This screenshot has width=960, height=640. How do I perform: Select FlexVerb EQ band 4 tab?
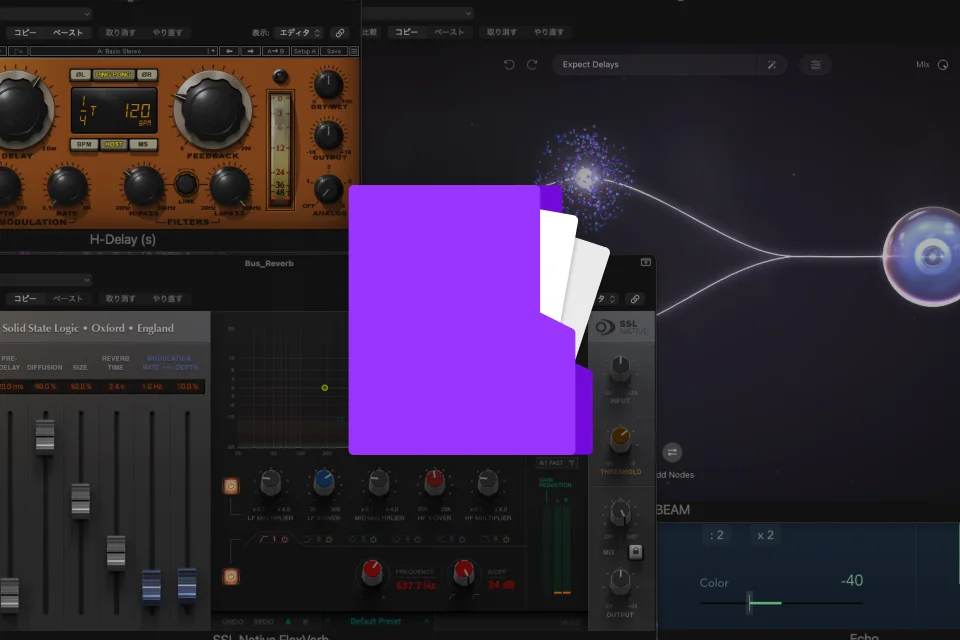[x=407, y=539]
